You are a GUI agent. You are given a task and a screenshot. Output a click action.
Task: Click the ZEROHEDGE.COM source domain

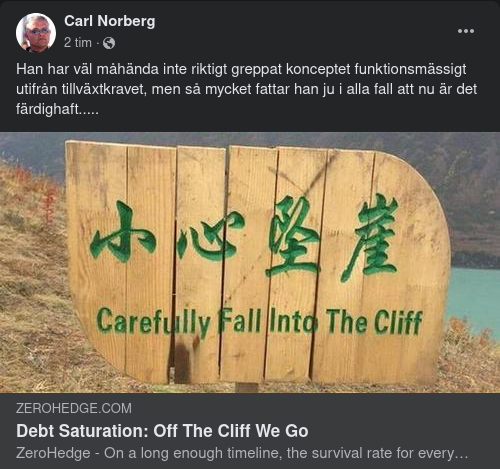[x=74, y=408]
